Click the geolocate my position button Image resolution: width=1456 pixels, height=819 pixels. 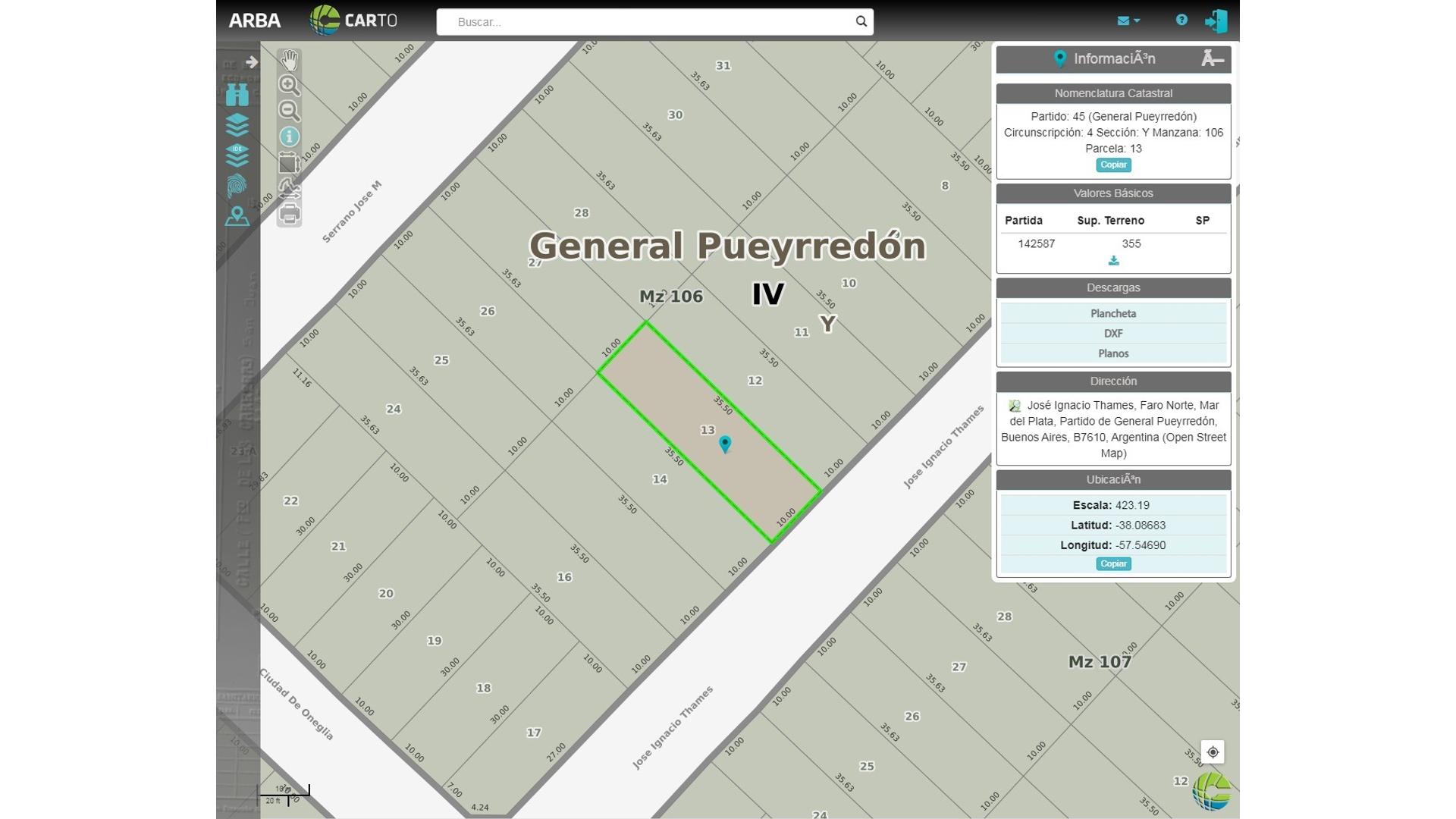(x=1213, y=752)
